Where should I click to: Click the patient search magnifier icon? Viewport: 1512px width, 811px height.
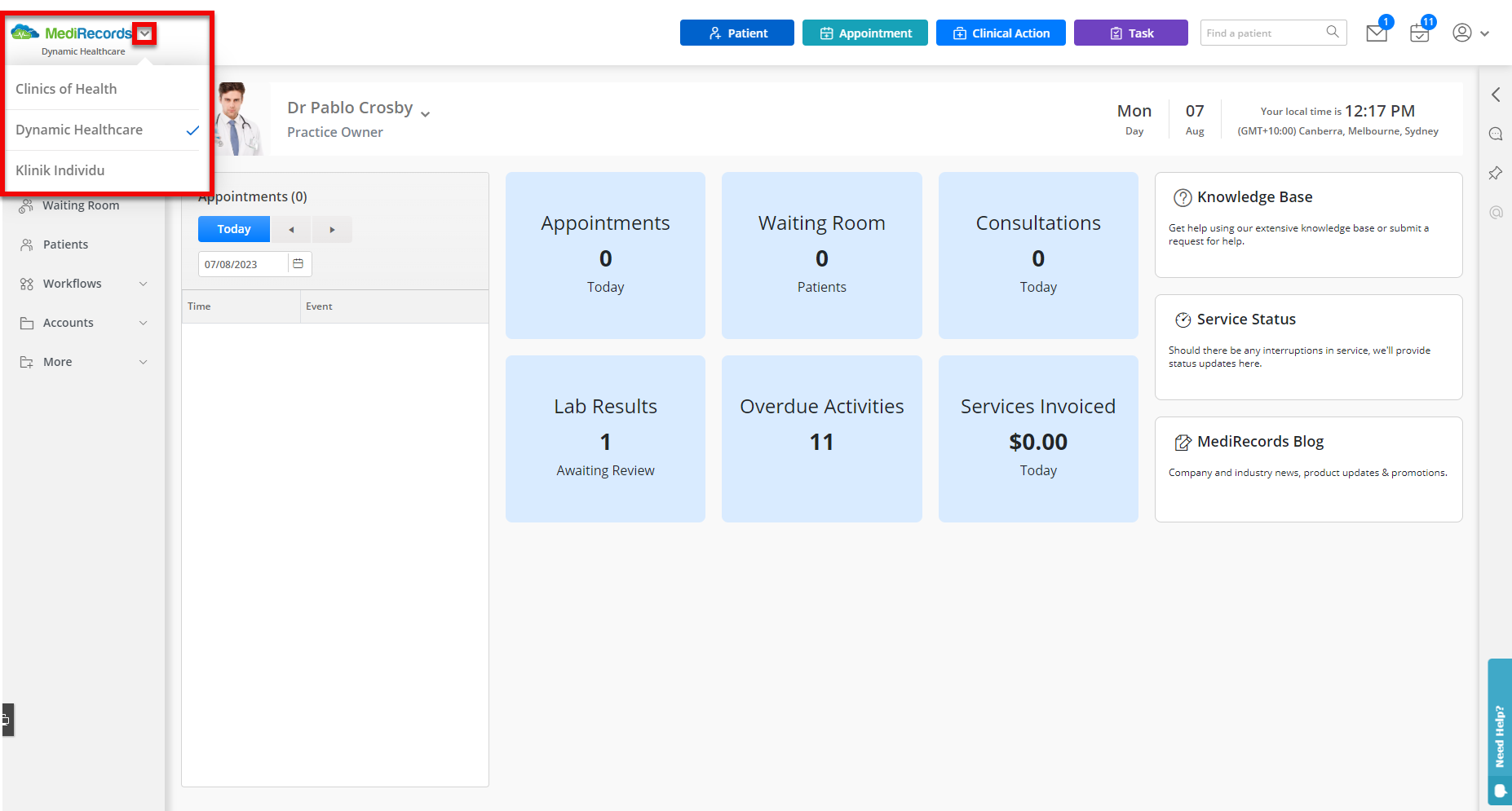1333,32
